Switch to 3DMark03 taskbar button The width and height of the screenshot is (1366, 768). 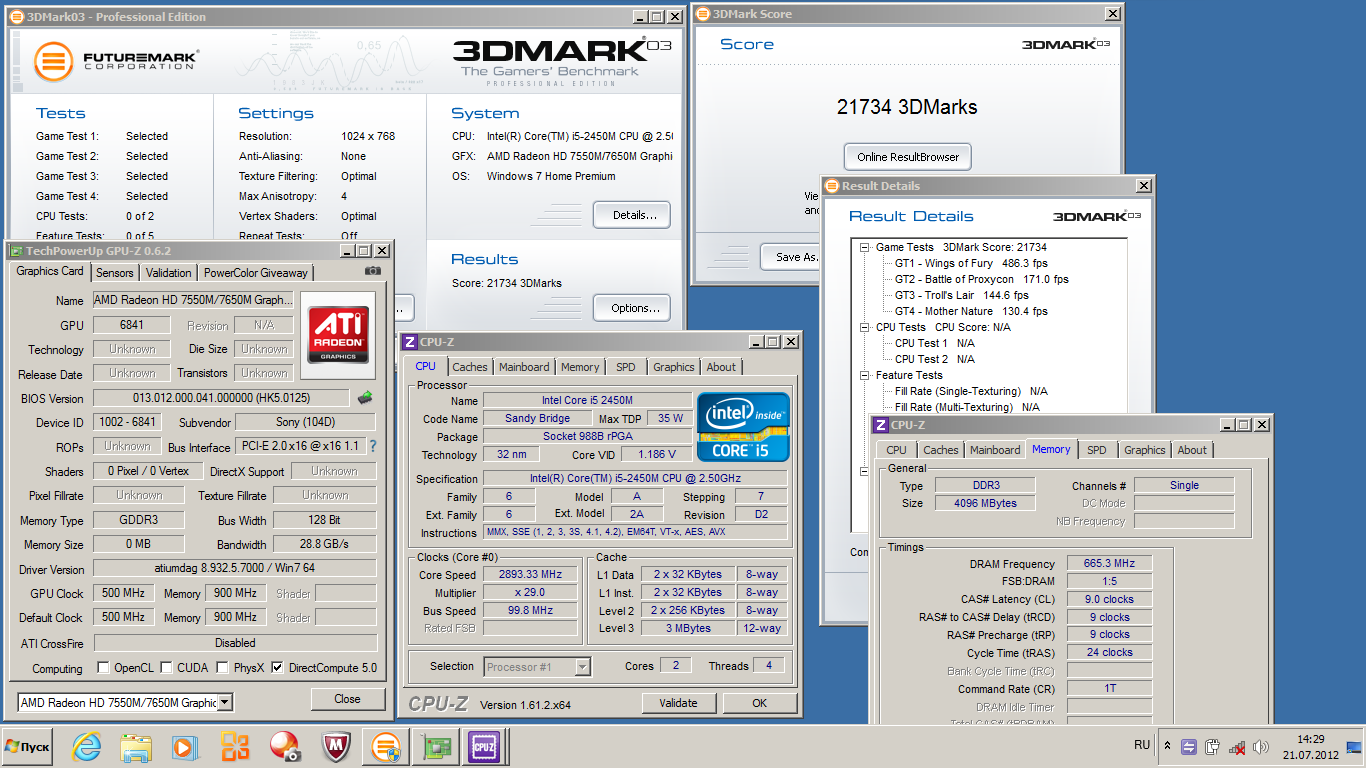tap(385, 746)
